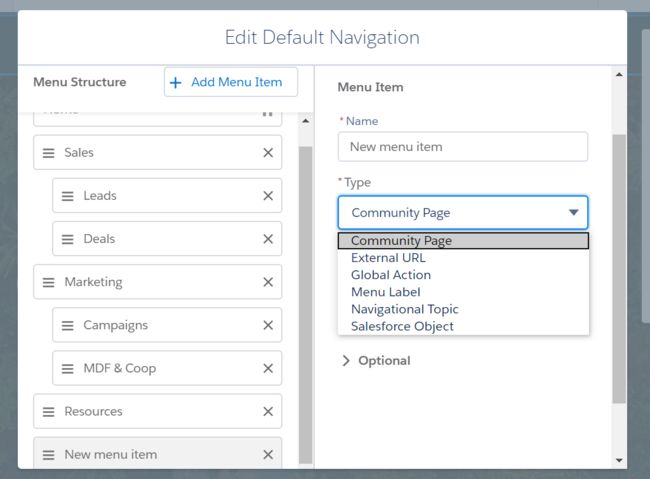650x479 pixels.
Task: Select the New menu item row
Action: 158,453
